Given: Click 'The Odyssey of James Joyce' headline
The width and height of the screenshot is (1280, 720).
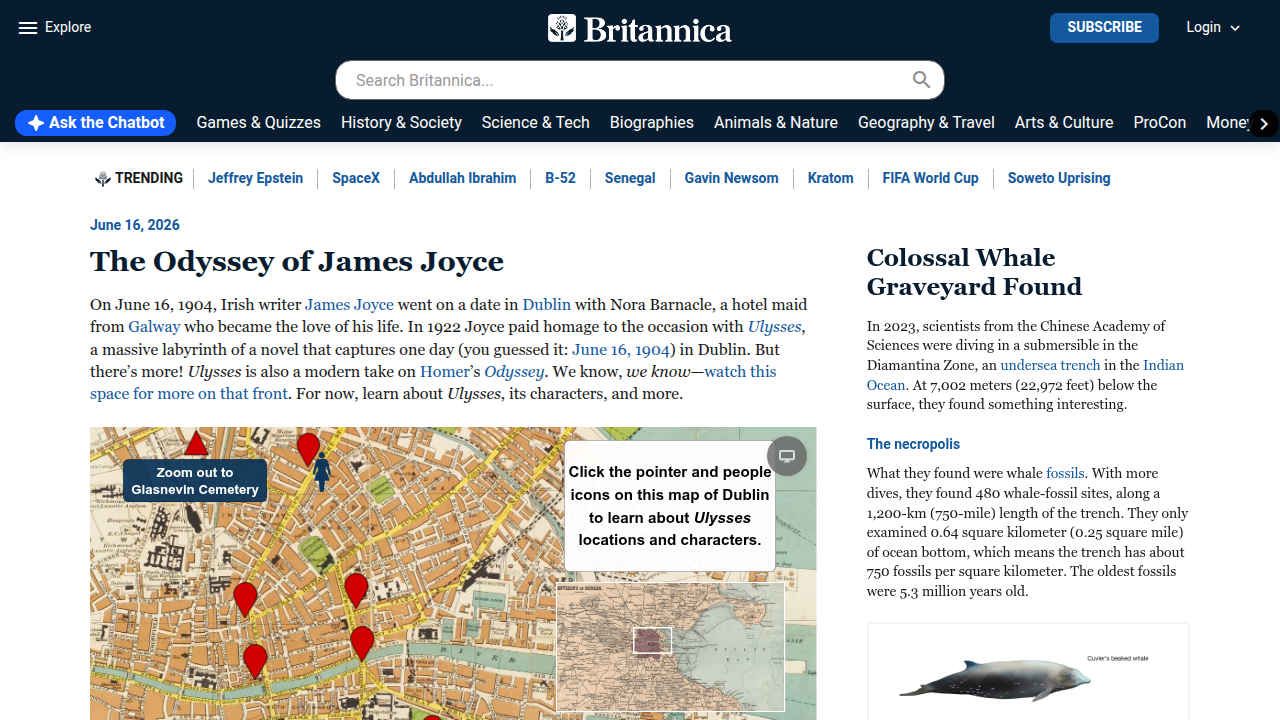Looking at the screenshot, I should tap(297, 262).
